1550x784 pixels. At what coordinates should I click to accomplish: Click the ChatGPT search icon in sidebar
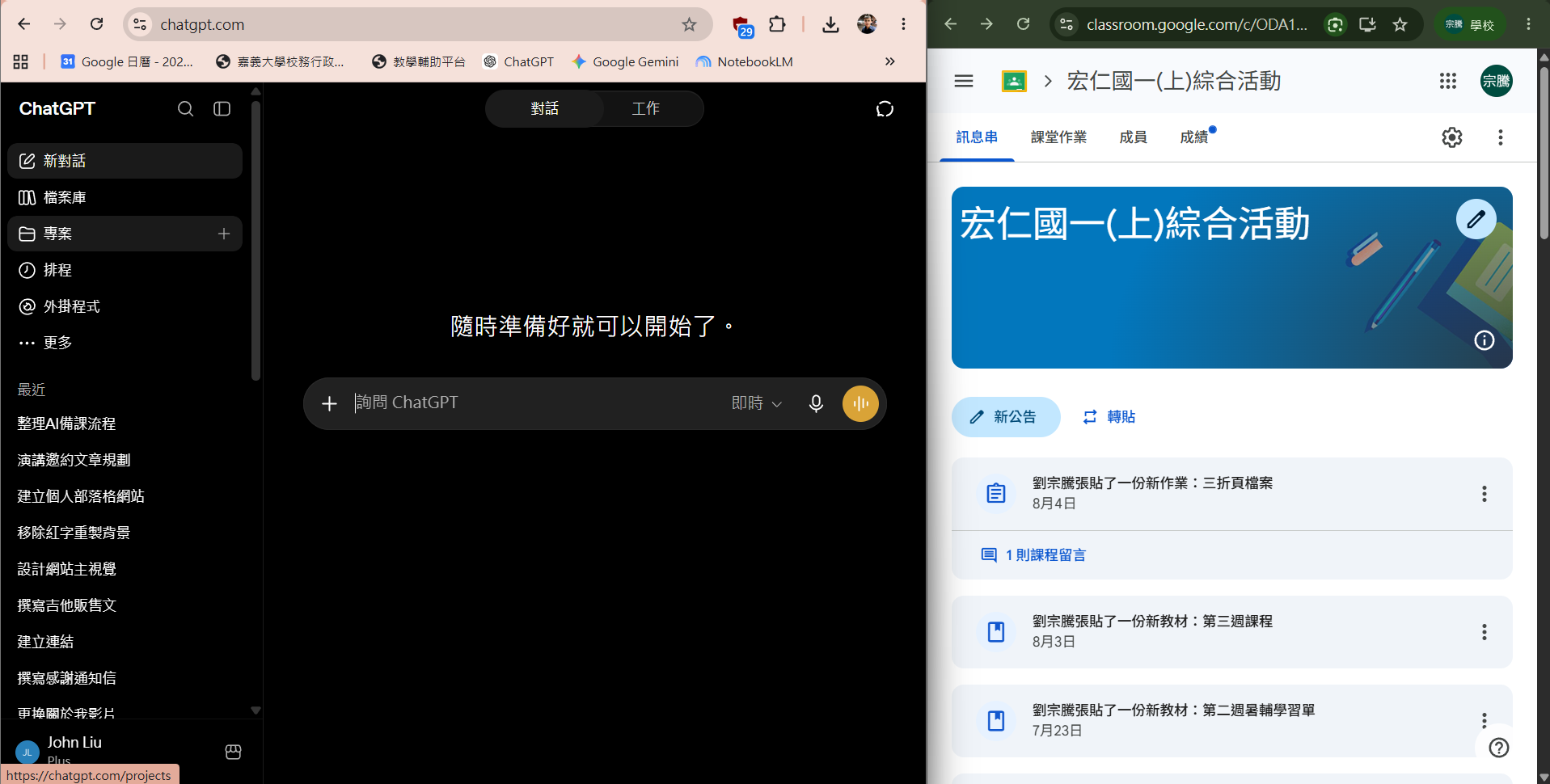[185, 109]
